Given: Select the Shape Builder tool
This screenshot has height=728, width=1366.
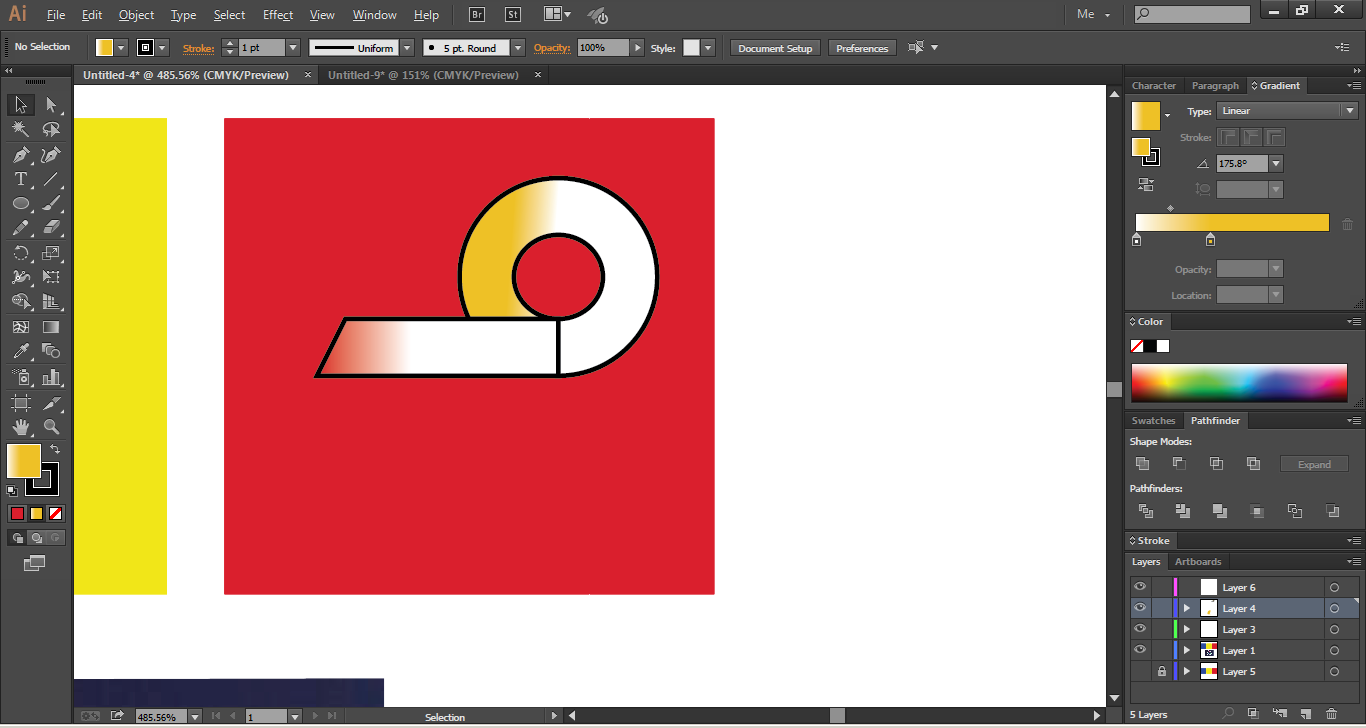Looking at the screenshot, I should tap(21, 302).
